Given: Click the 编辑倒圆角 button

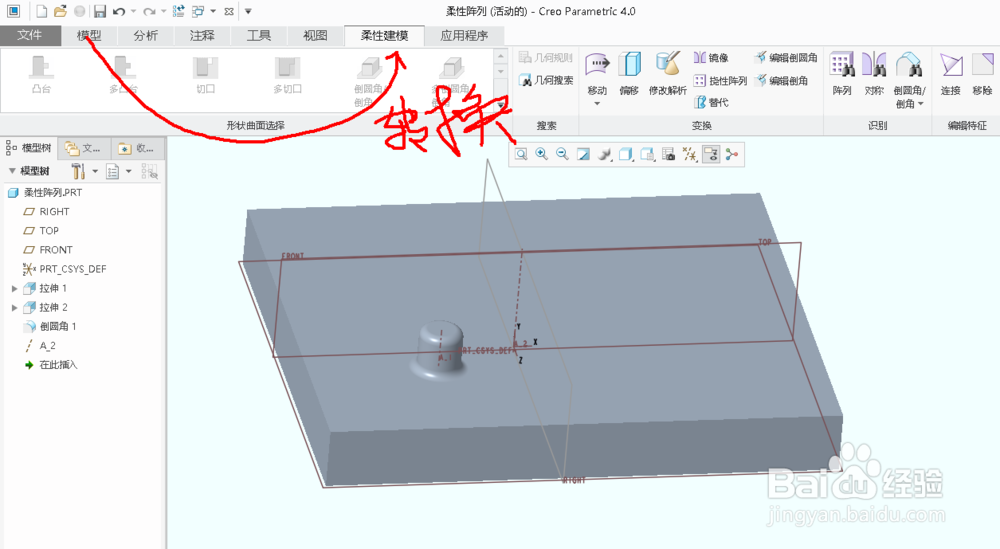Looking at the screenshot, I should 786,57.
